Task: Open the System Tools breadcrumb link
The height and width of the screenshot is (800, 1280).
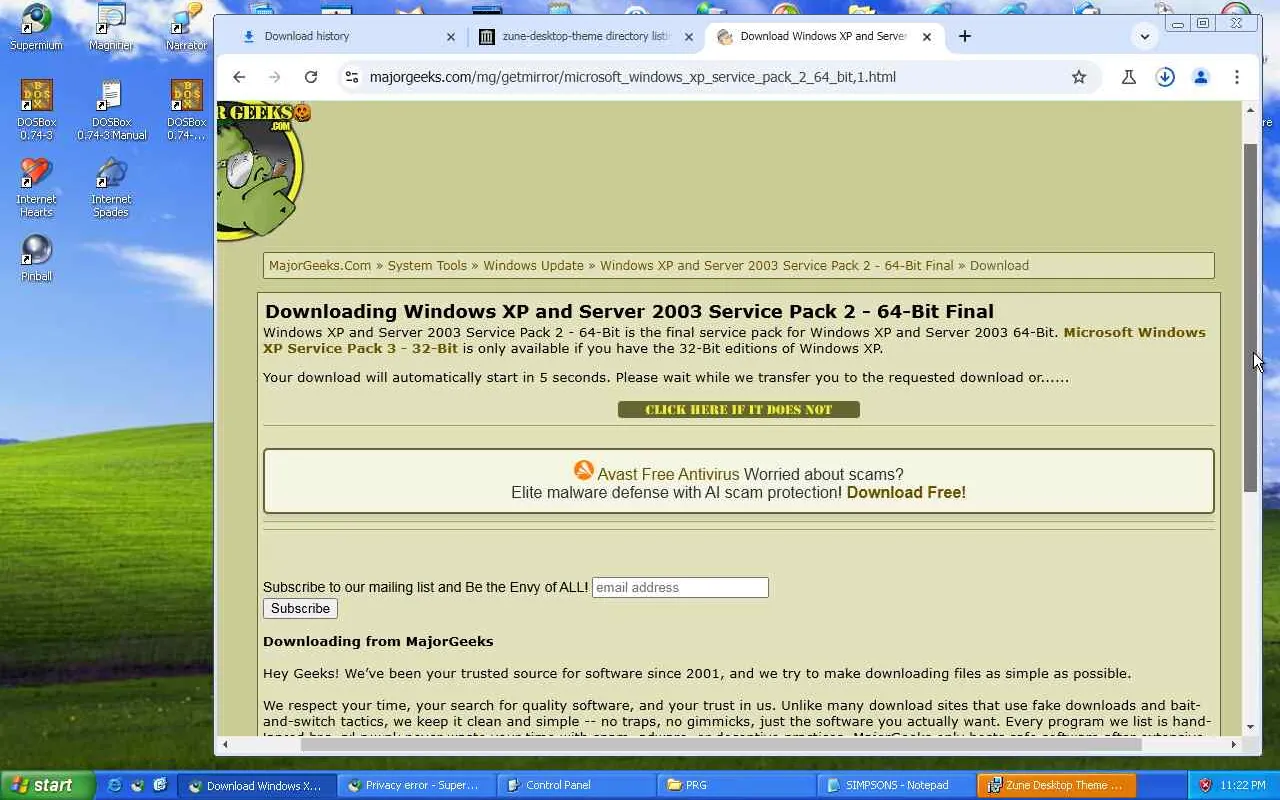Action: tap(427, 266)
